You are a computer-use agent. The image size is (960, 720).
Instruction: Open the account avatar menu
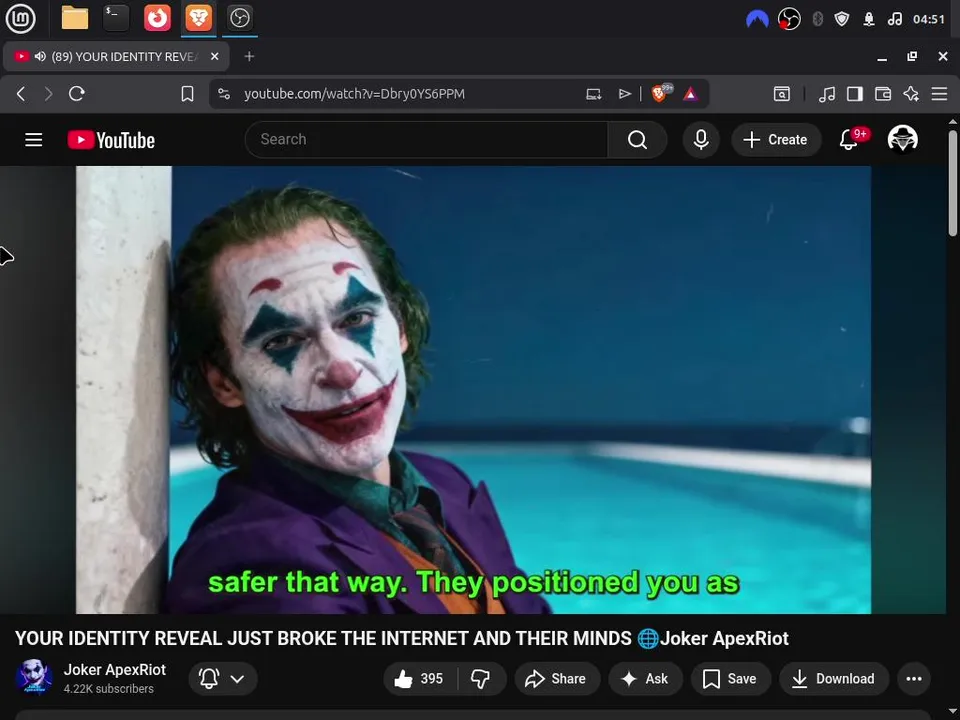902,139
